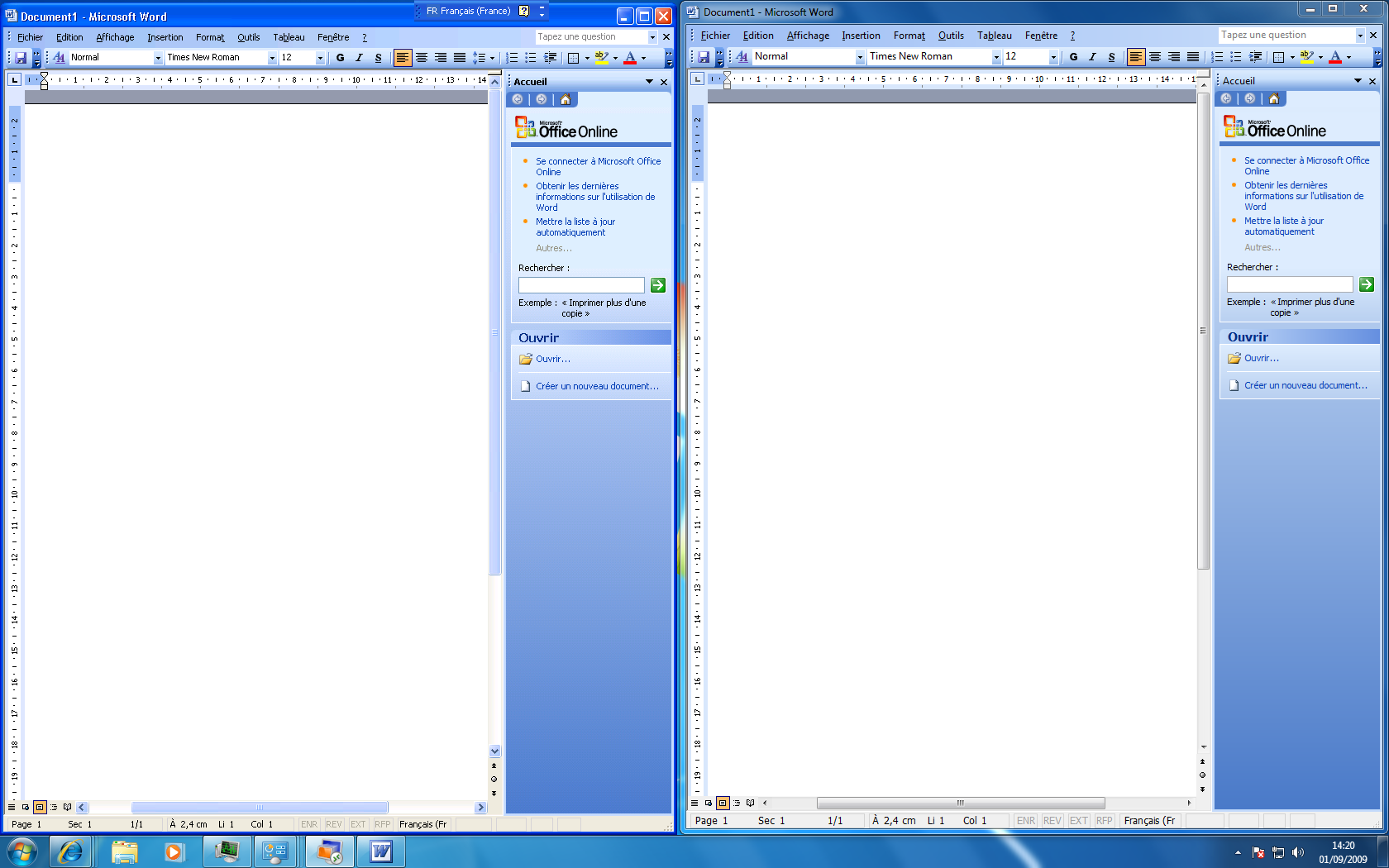Open Style dropdown in left Word window

158,58
